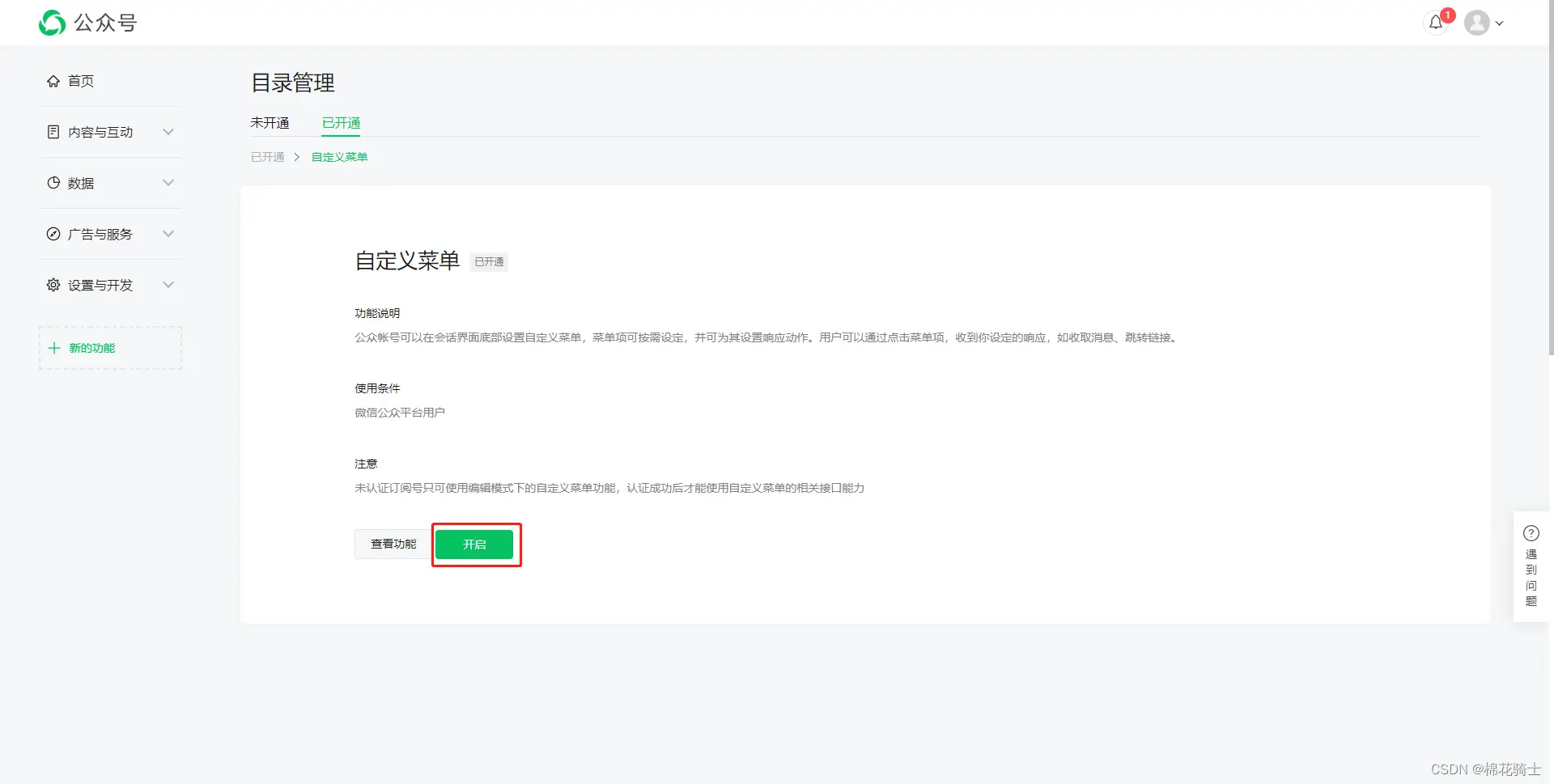
Task: Click the 广告与服务 compass icon
Action: 53,234
